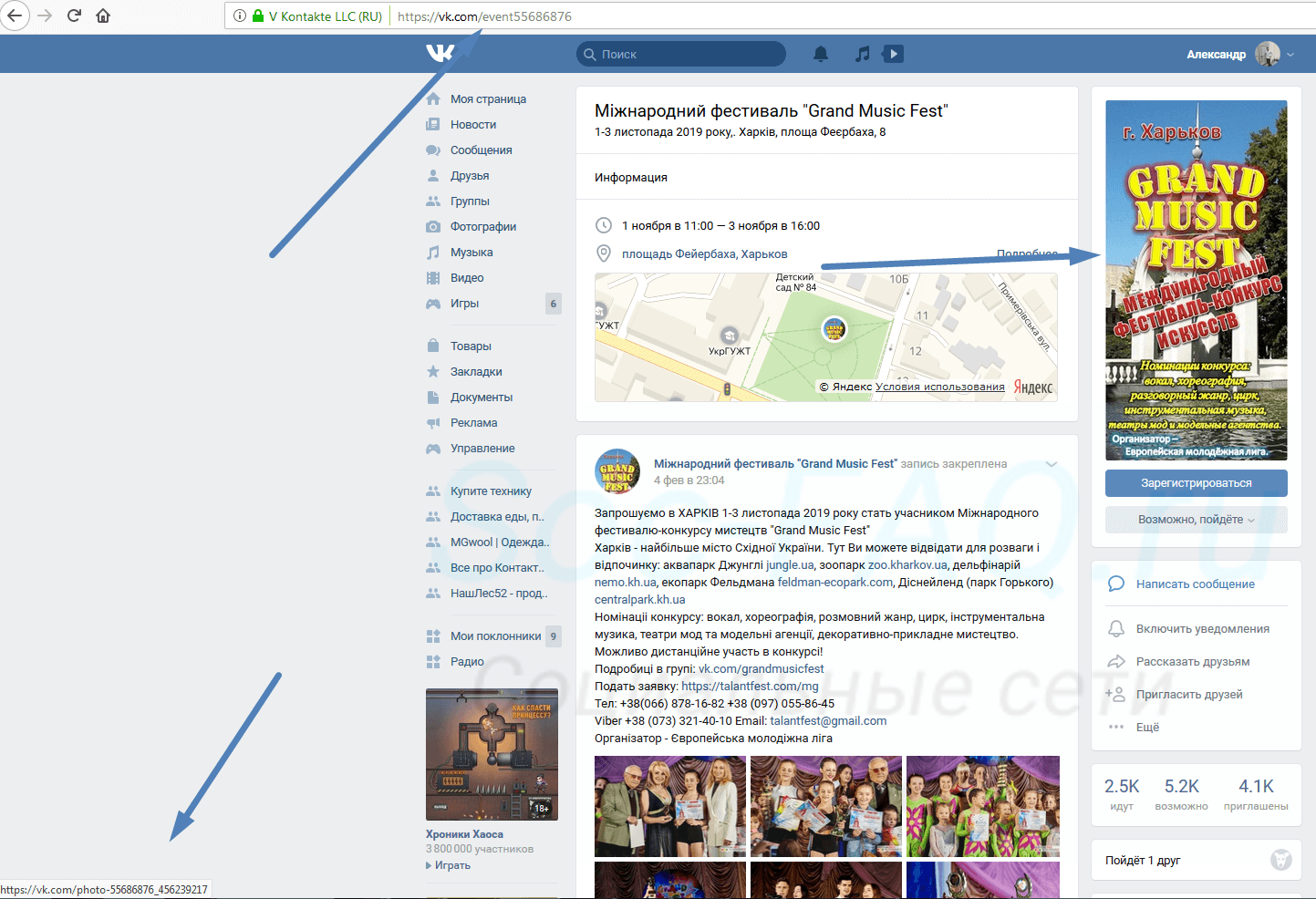Click Зарегистрироваться button
Image resolution: width=1316 pixels, height=899 pixels.
tap(1197, 483)
